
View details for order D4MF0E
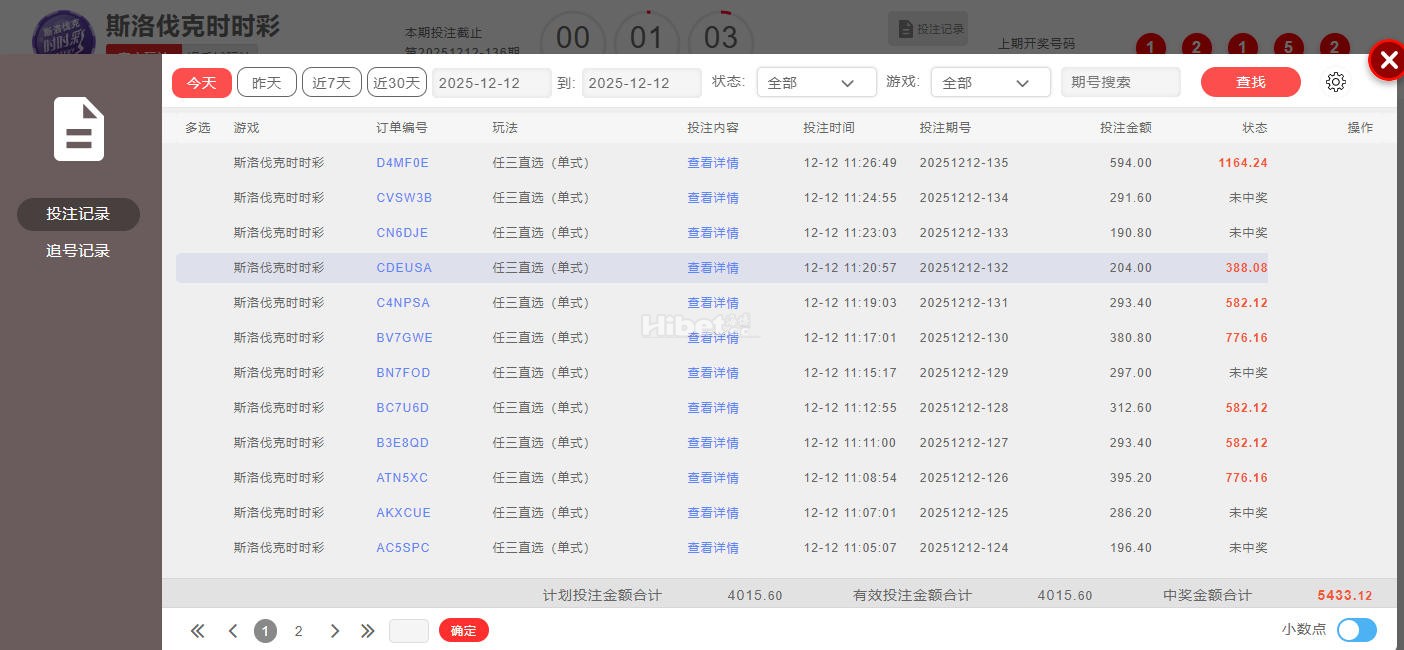tap(712, 163)
